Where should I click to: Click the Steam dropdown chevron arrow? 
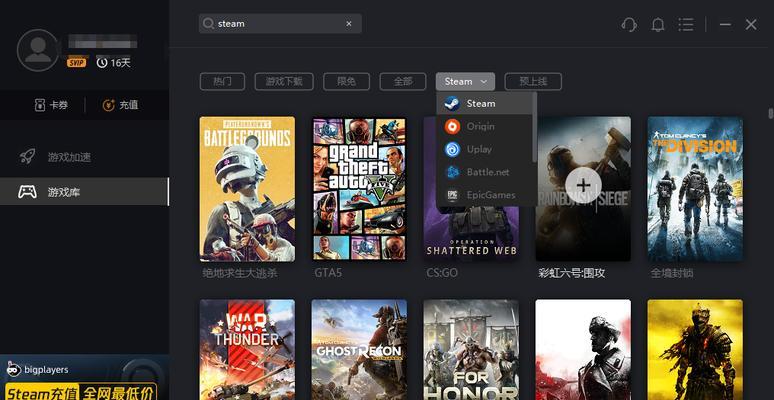click(x=484, y=81)
